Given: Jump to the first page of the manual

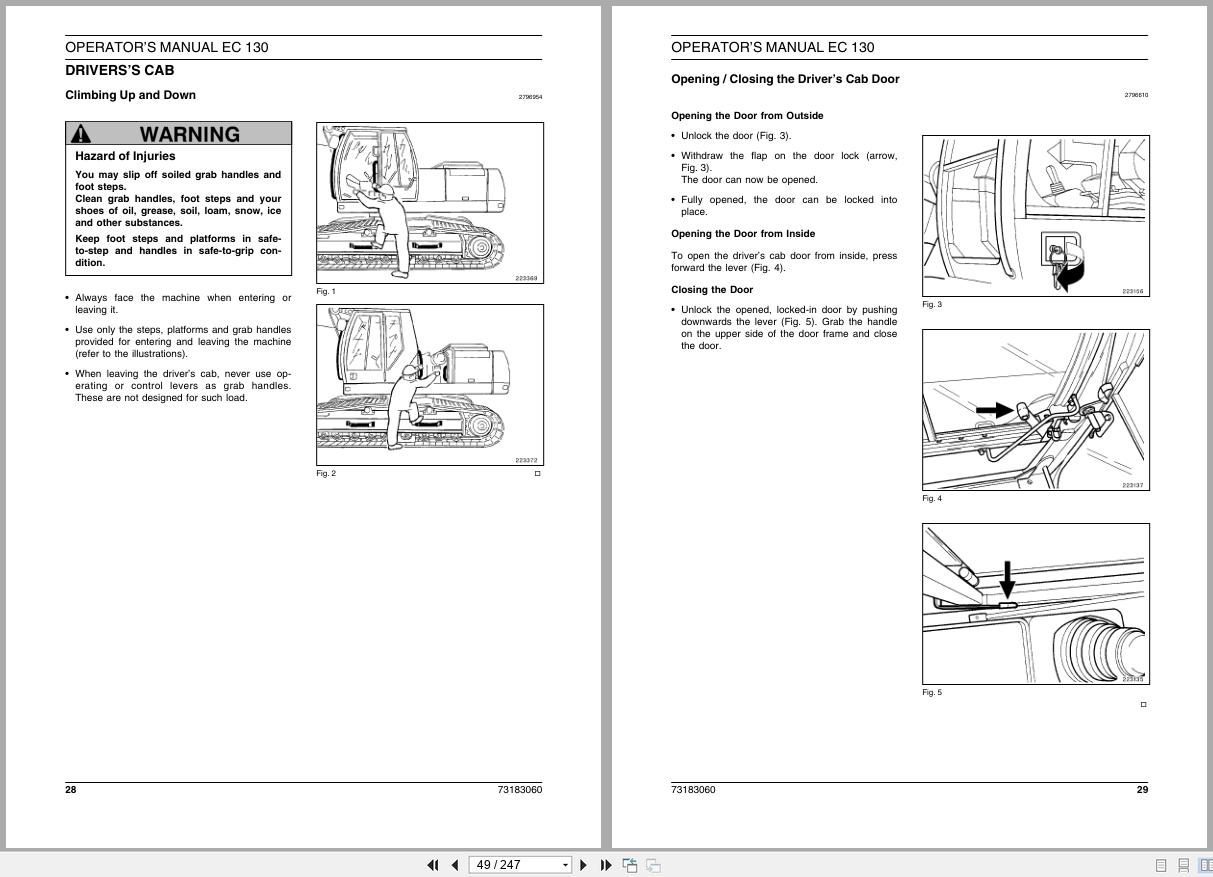Looking at the screenshot, I should [433, 864].
